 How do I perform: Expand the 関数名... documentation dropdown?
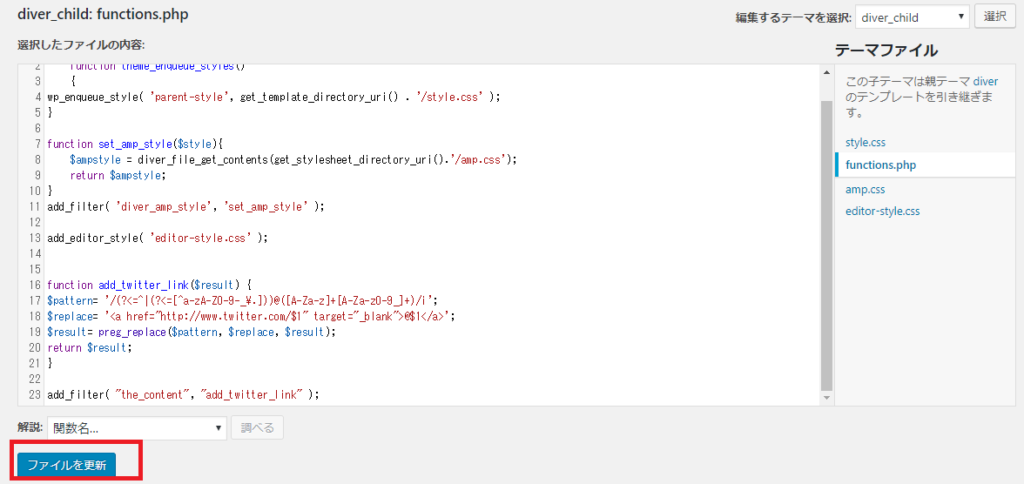(137, 428)
